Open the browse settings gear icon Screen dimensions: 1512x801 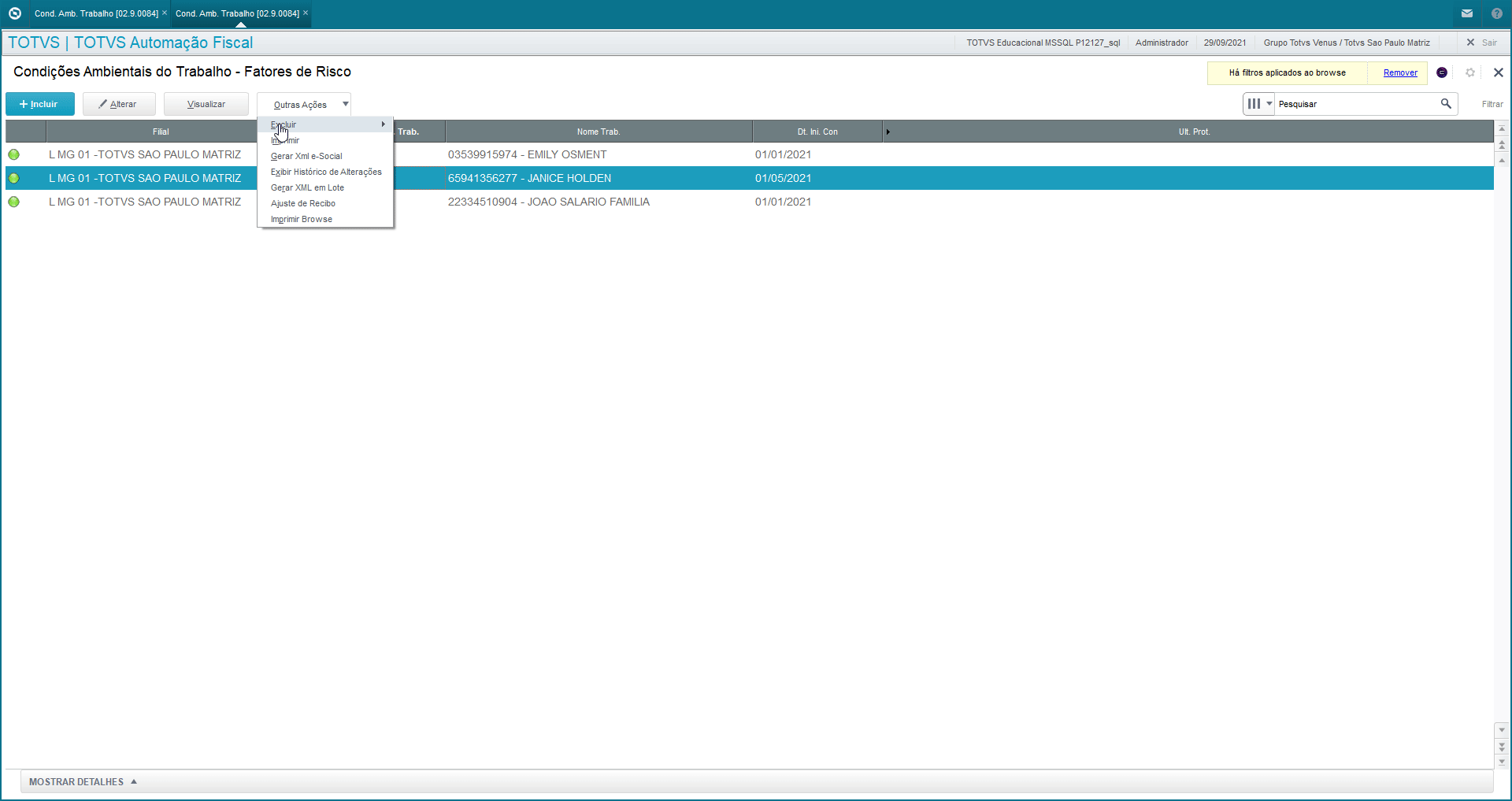(x=1470, y=72)
